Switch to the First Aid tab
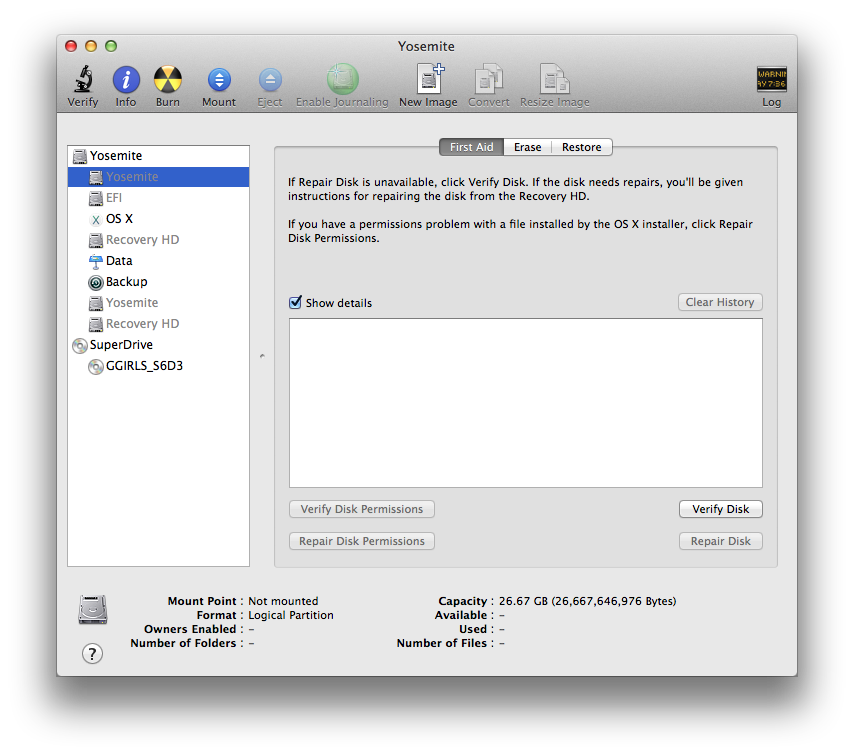The image size is (854, 755). [x=472, y=147]
